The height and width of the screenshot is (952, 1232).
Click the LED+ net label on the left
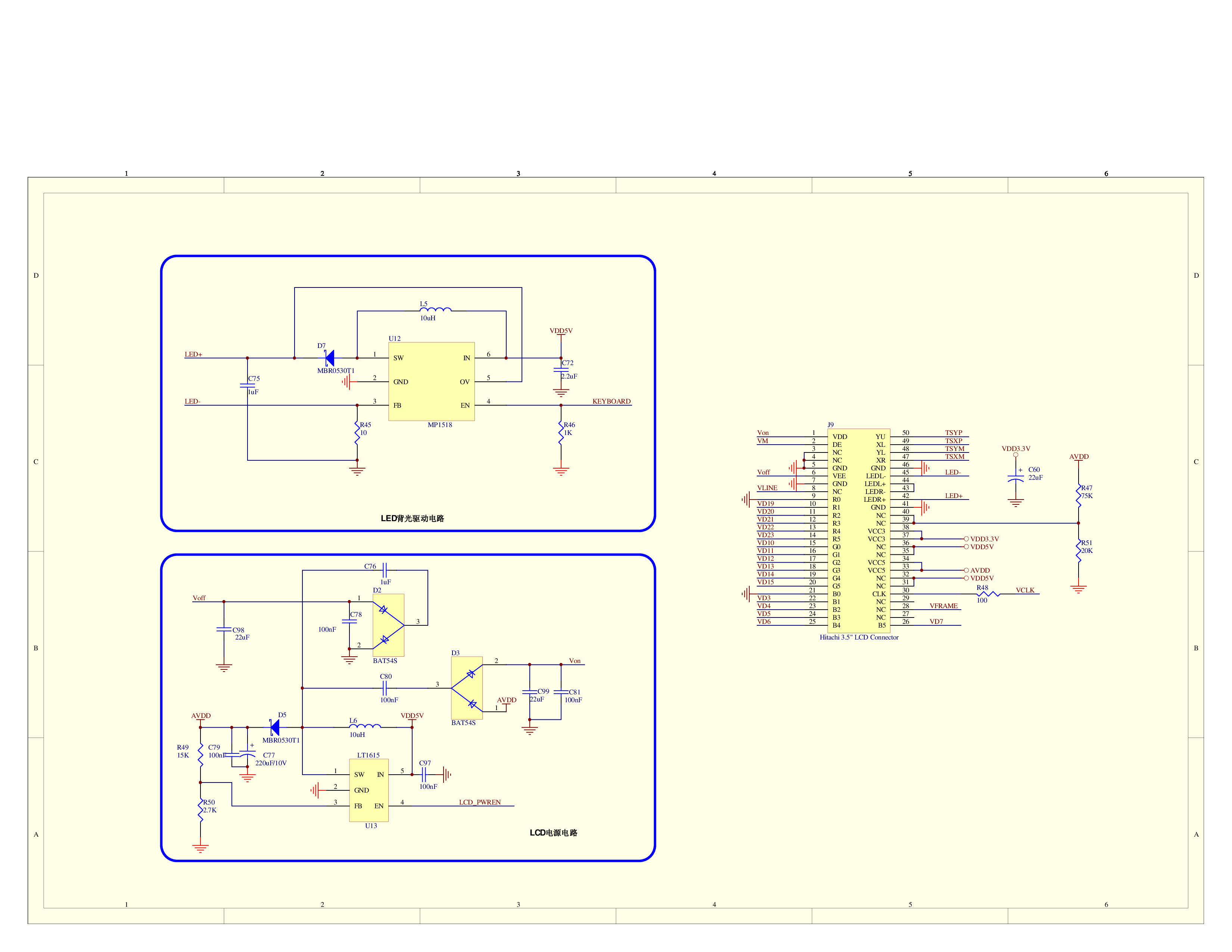(193, 355)
